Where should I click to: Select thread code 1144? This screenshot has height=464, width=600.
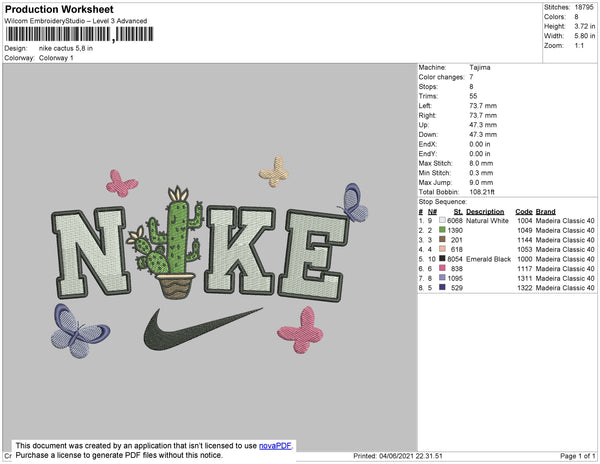click(x=525, y=240)
